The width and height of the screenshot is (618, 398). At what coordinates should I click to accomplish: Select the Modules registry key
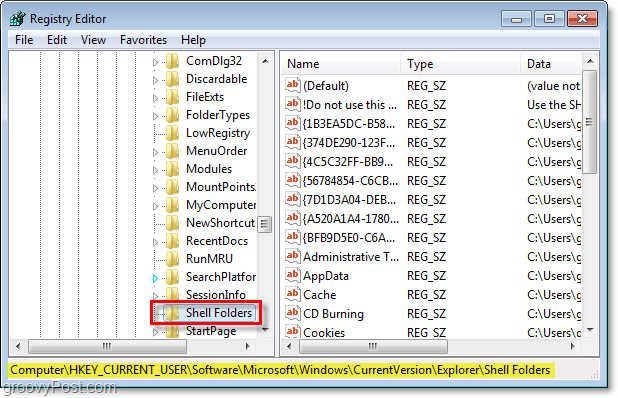coord(209,169)
